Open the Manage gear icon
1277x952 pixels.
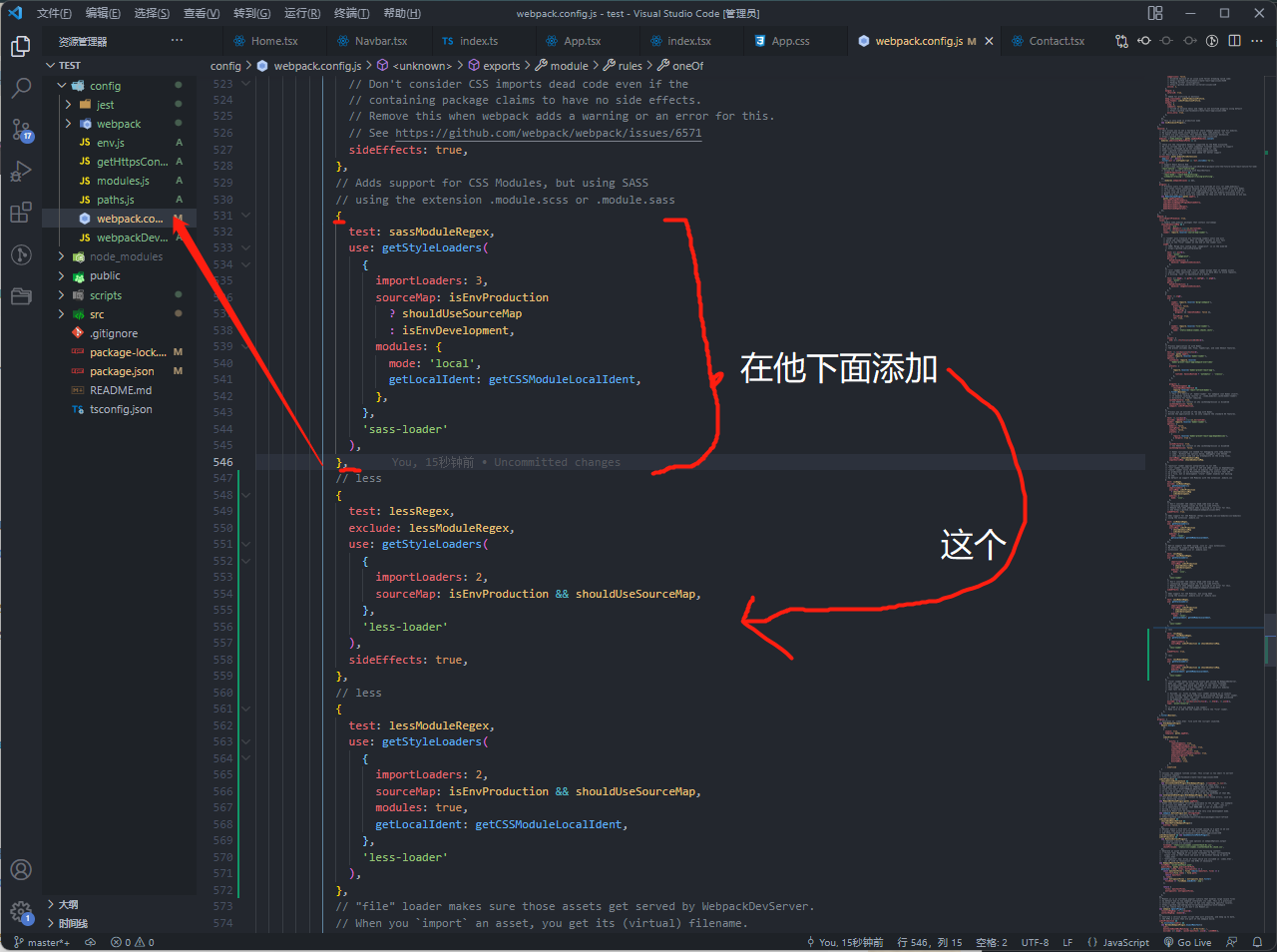click(21, 912)
